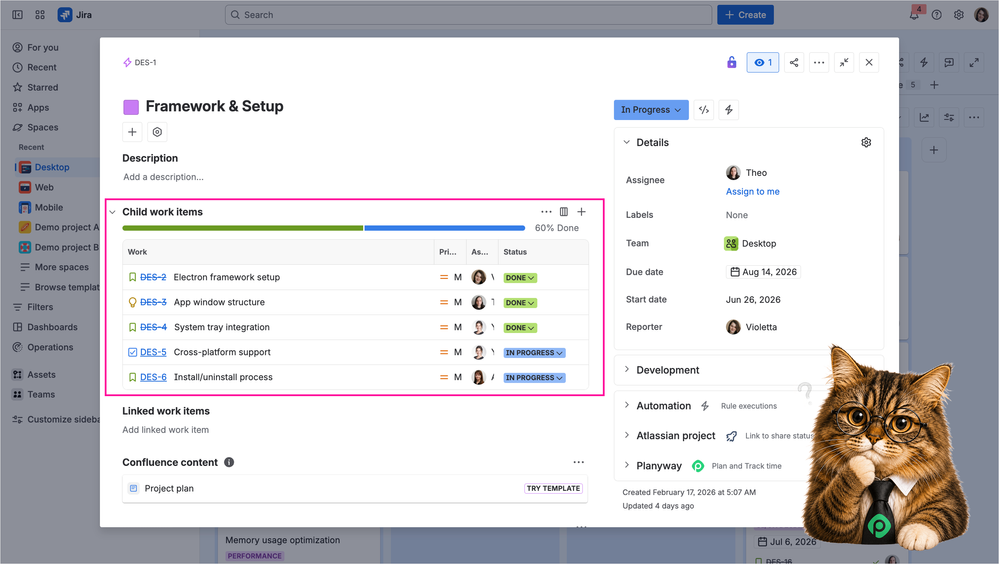The width and height of the screenshot is (999, 564).
Task: Click the notifications bell icon
Action: [914, 15]
